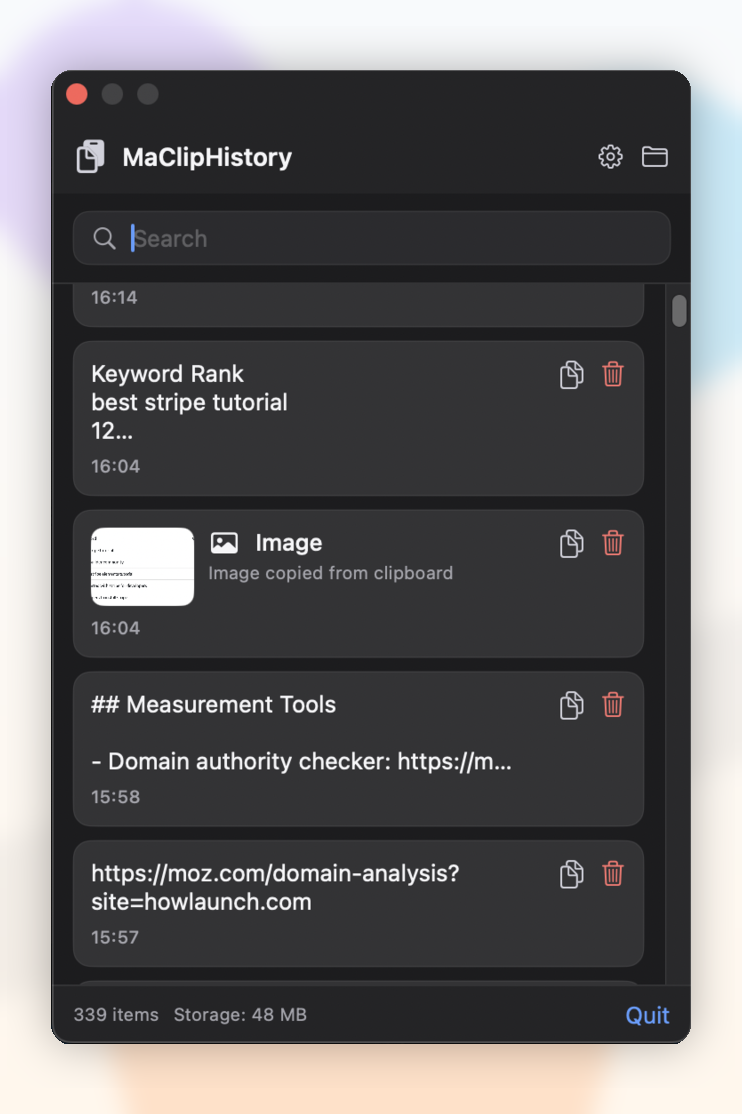
Task: Click the 'Storage: 48 MB' status text
Action: pyautogui.click(x=240, y=1015)
